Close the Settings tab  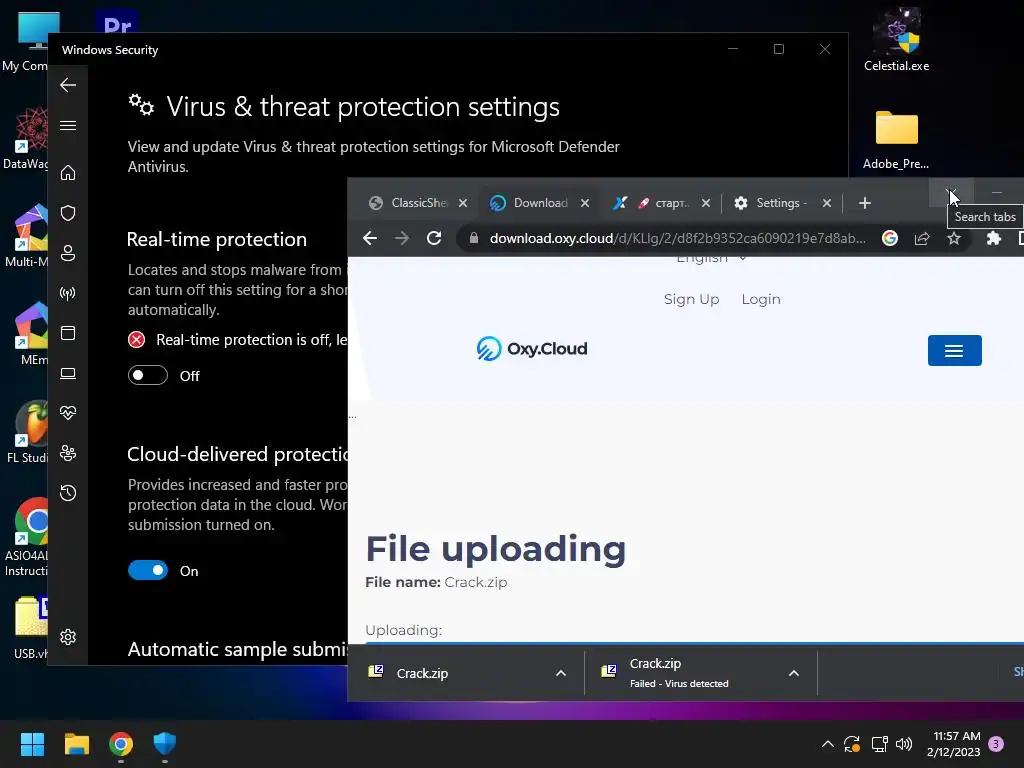pos(827,203)
